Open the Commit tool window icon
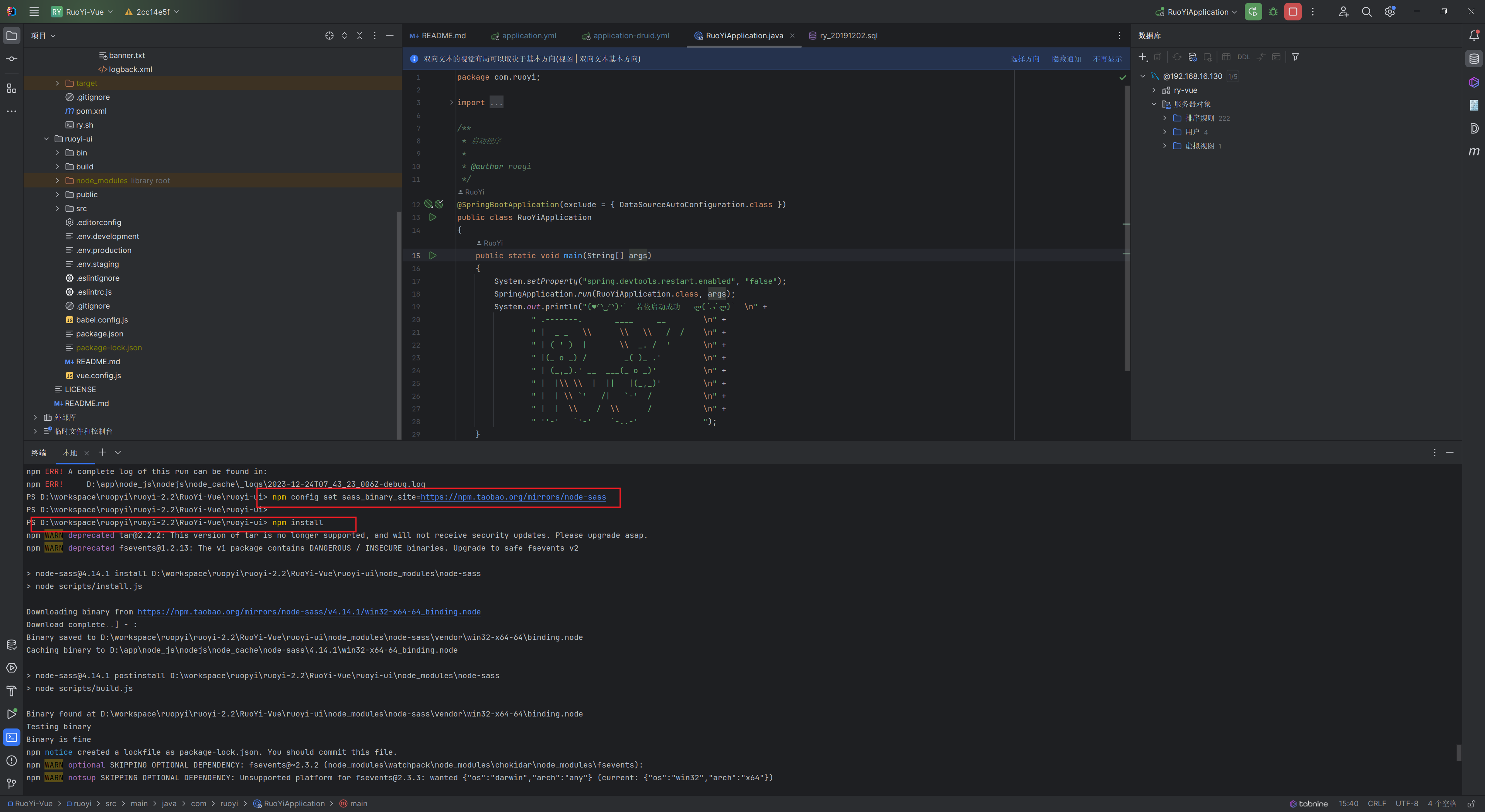1485x812 pixels. [12, 59]
